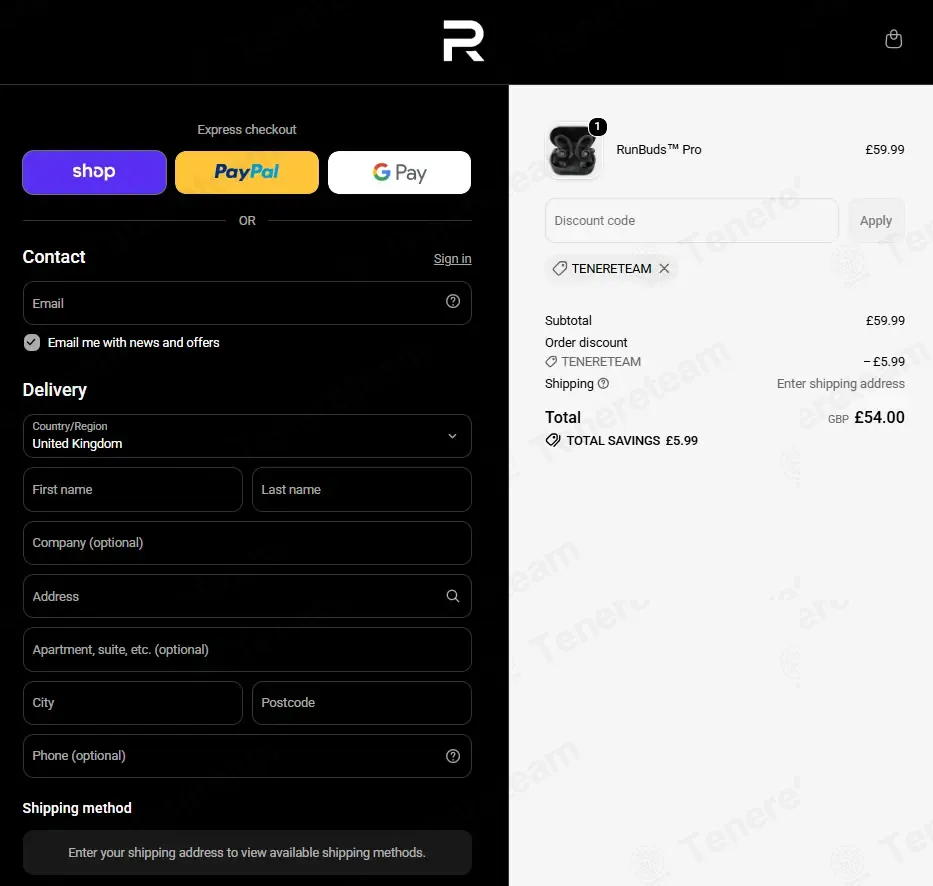Click the Address search magnifier icon
The image size is (933, 886).
point(453,596)
